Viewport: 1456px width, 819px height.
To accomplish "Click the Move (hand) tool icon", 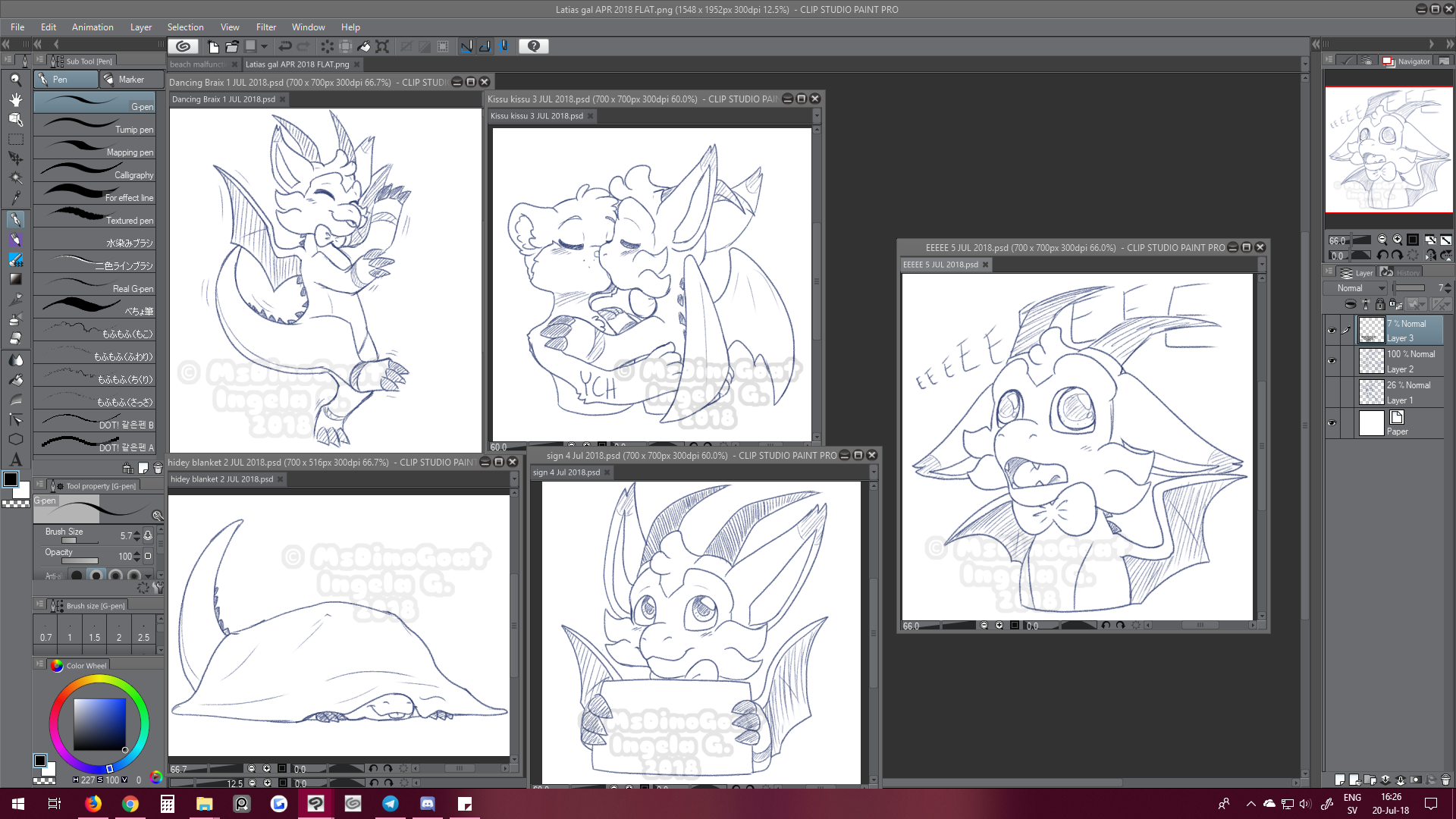I will click(15, 99).
